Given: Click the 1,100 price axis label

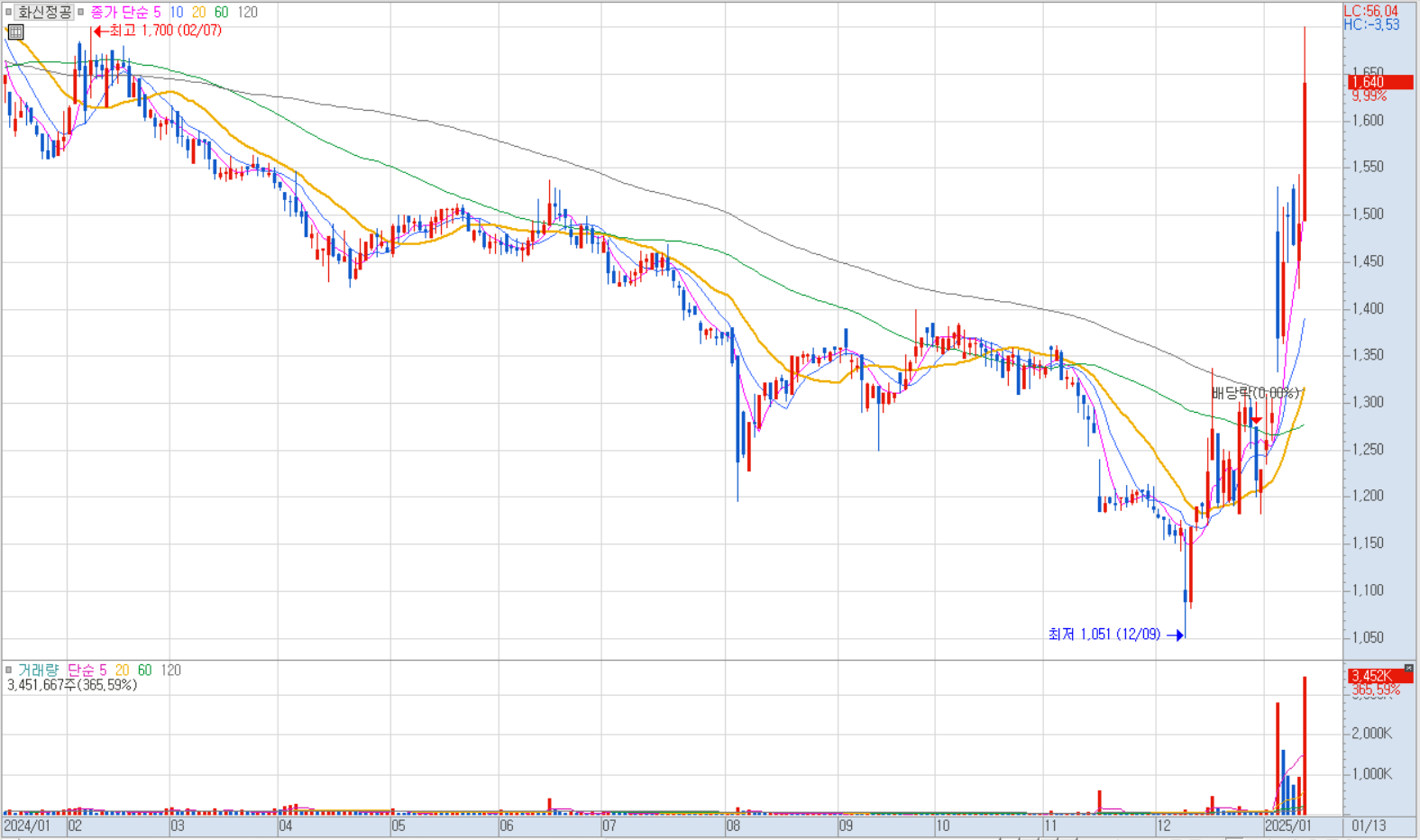Looking at the screenshot, I should (1367, 590).
